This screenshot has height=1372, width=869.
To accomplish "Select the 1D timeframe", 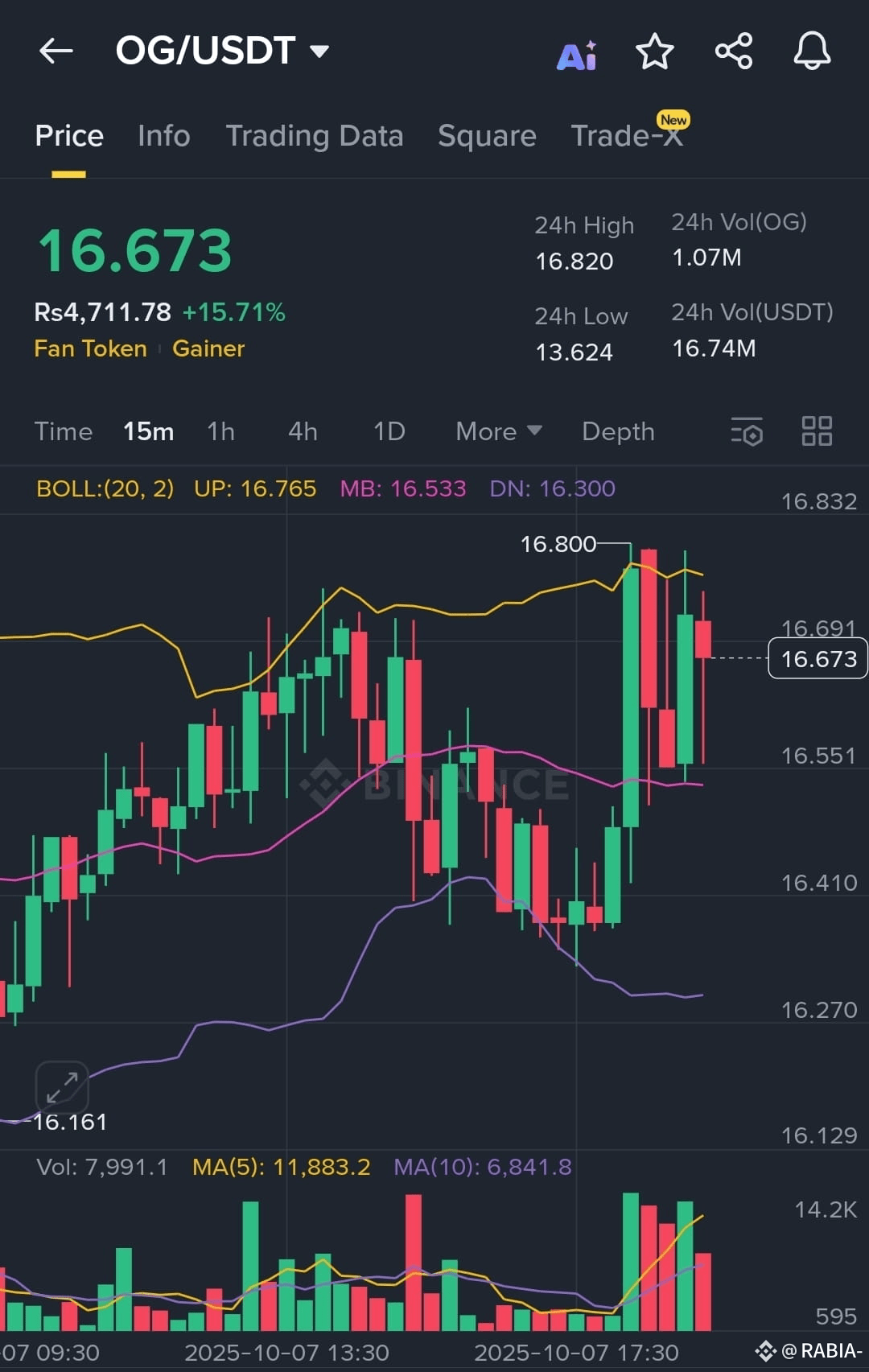I will pyautogui.click(x=389, y=431).
